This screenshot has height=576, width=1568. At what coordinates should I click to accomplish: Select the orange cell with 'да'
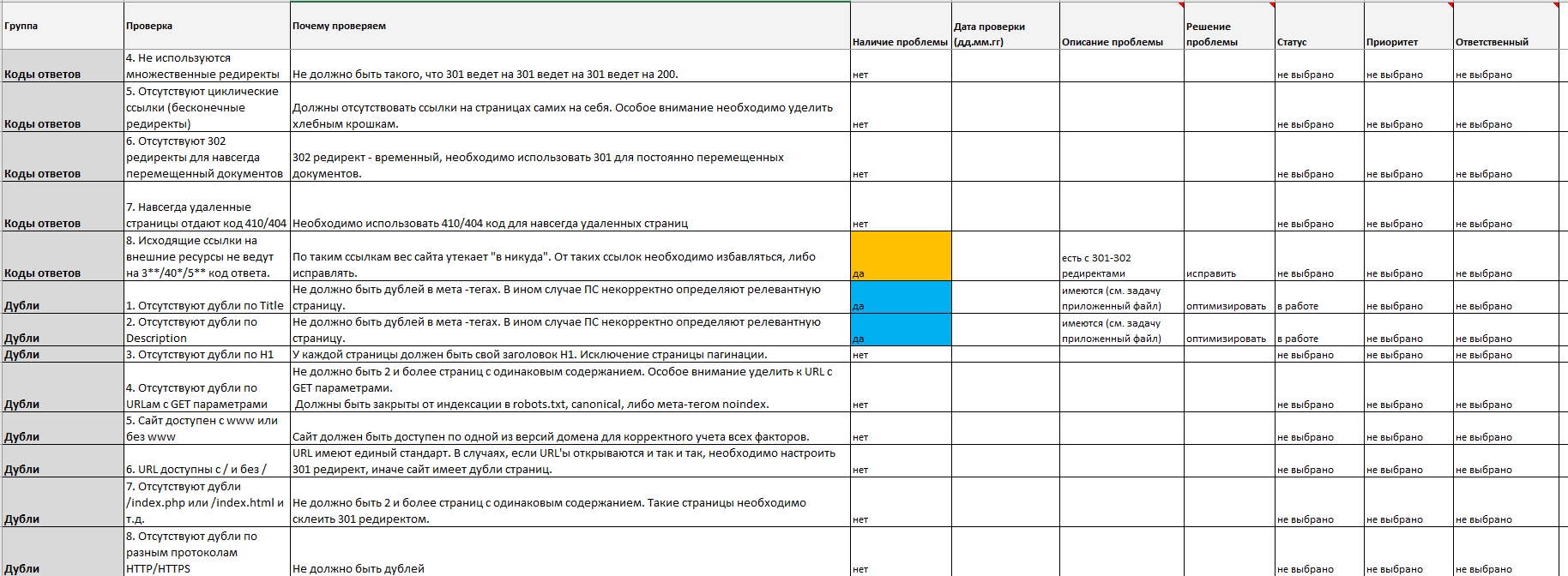click(x=901, y=256)
